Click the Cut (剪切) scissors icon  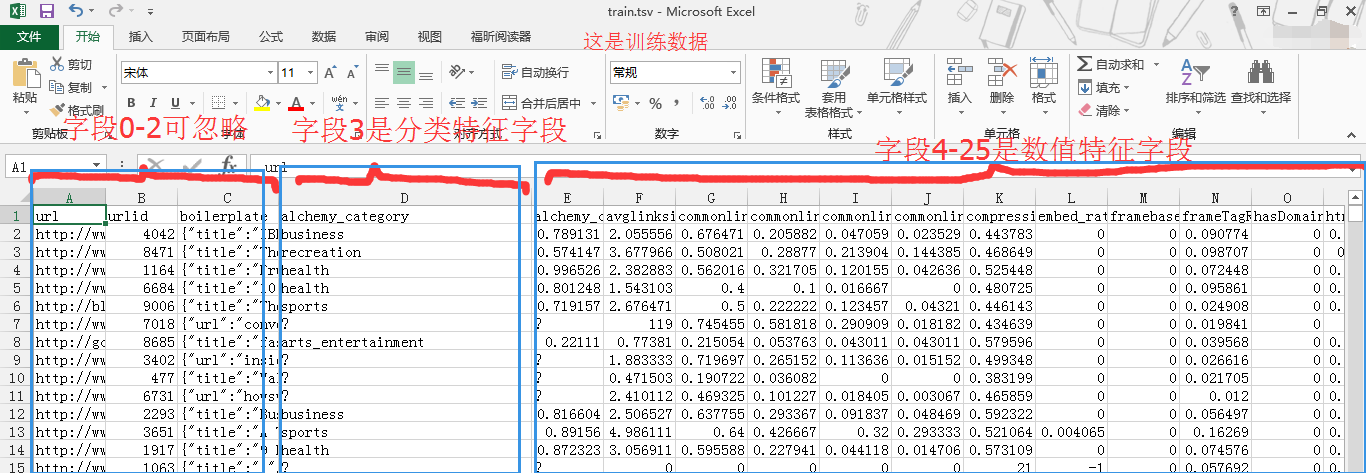click(57, 65)
